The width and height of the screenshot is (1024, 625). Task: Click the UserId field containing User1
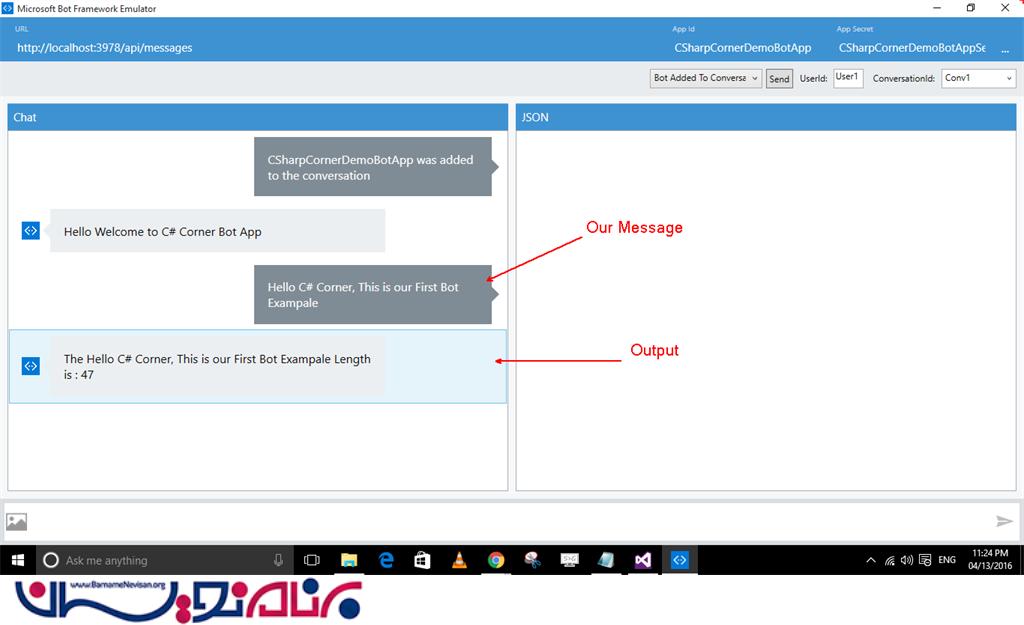[848, 78]
